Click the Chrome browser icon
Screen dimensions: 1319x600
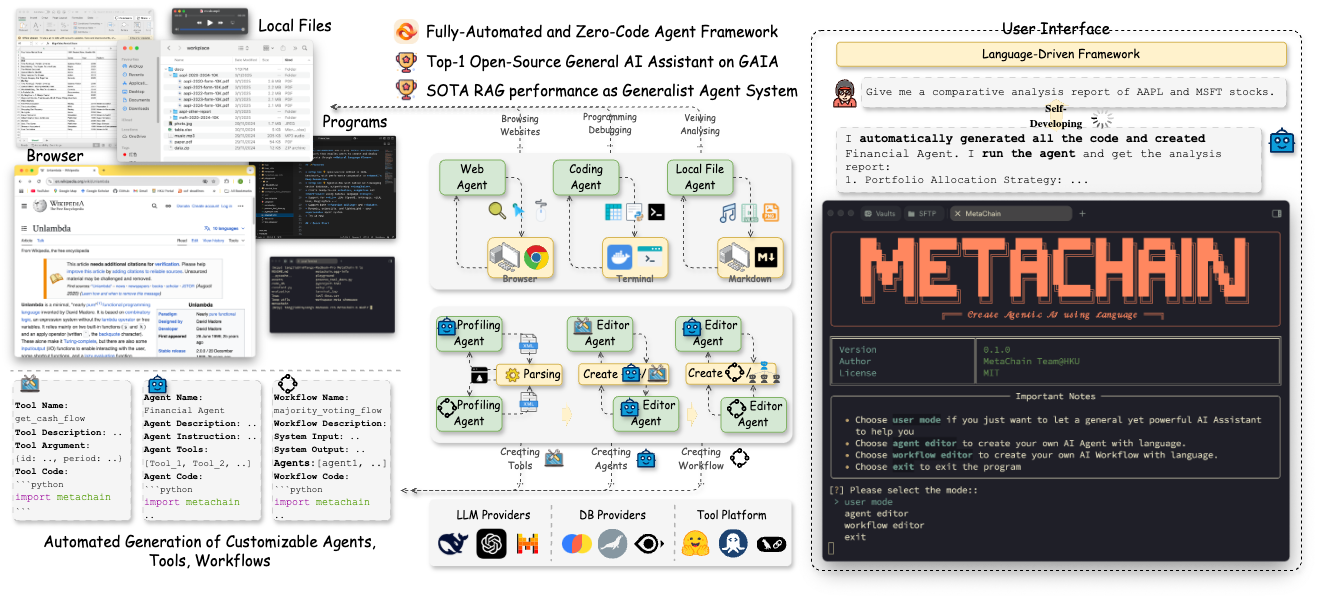(537, 258)
